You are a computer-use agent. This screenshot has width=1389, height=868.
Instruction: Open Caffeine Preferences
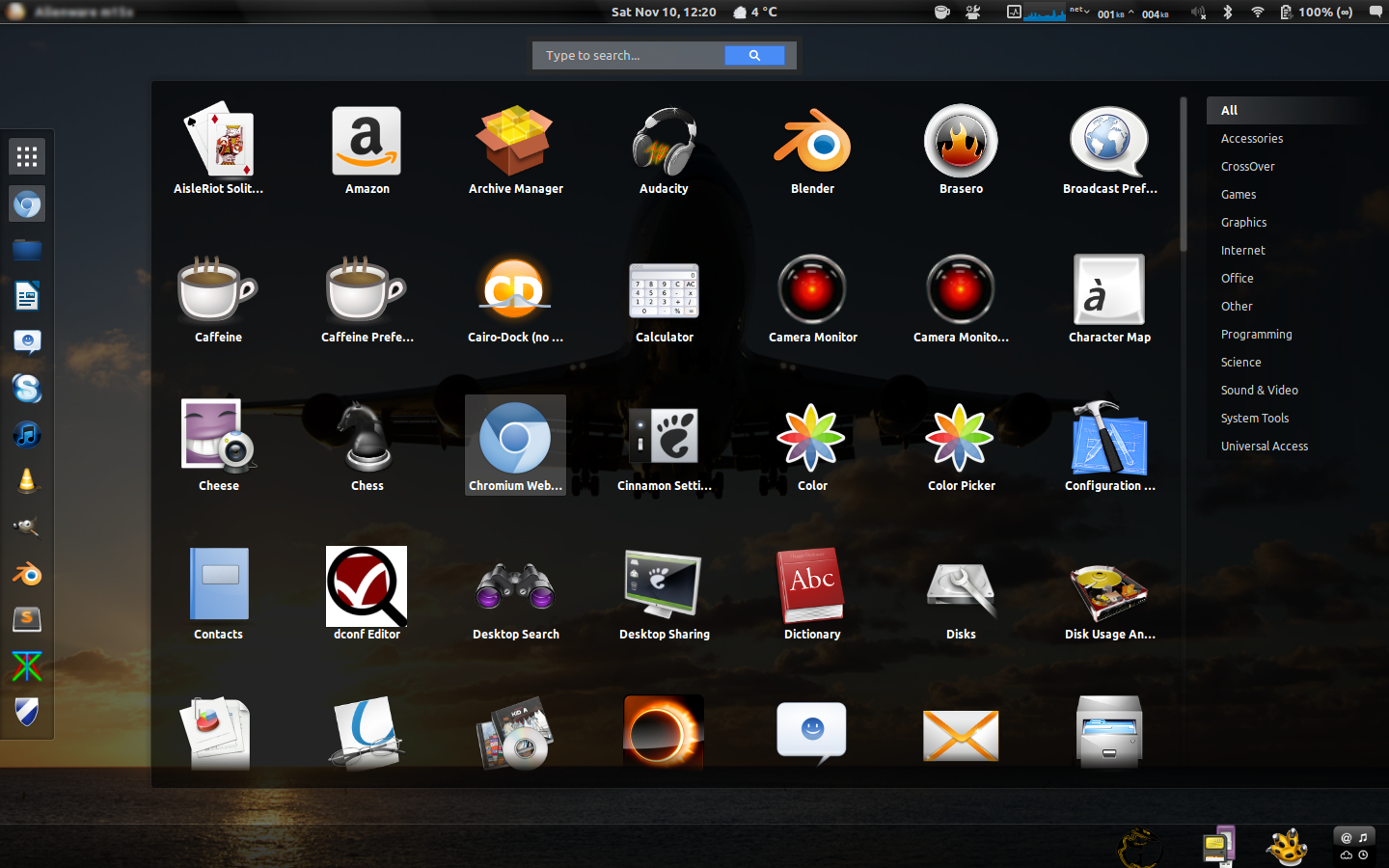(x=368, y=298)
